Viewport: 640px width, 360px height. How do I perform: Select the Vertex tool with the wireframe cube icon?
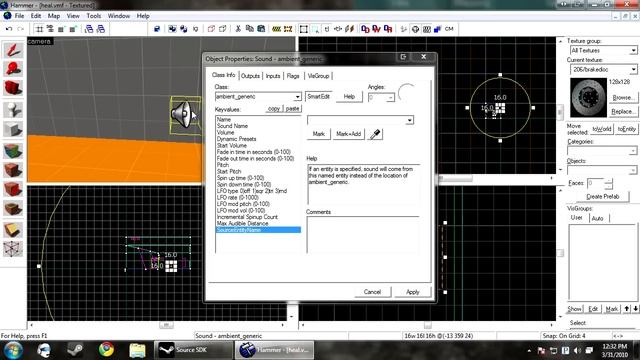coord(13,248)
